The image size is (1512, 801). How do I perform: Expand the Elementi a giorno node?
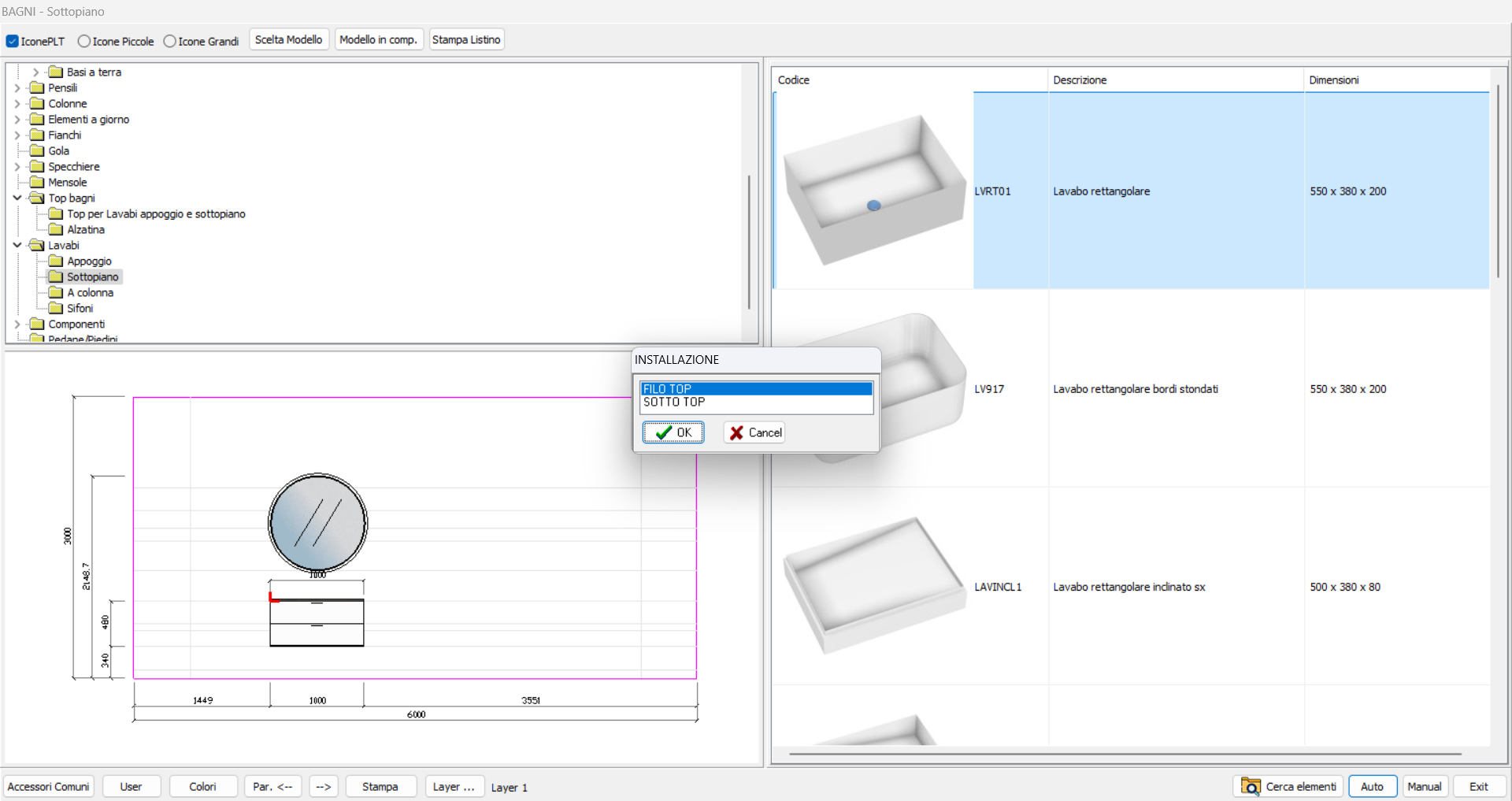[x=17, y=119]
